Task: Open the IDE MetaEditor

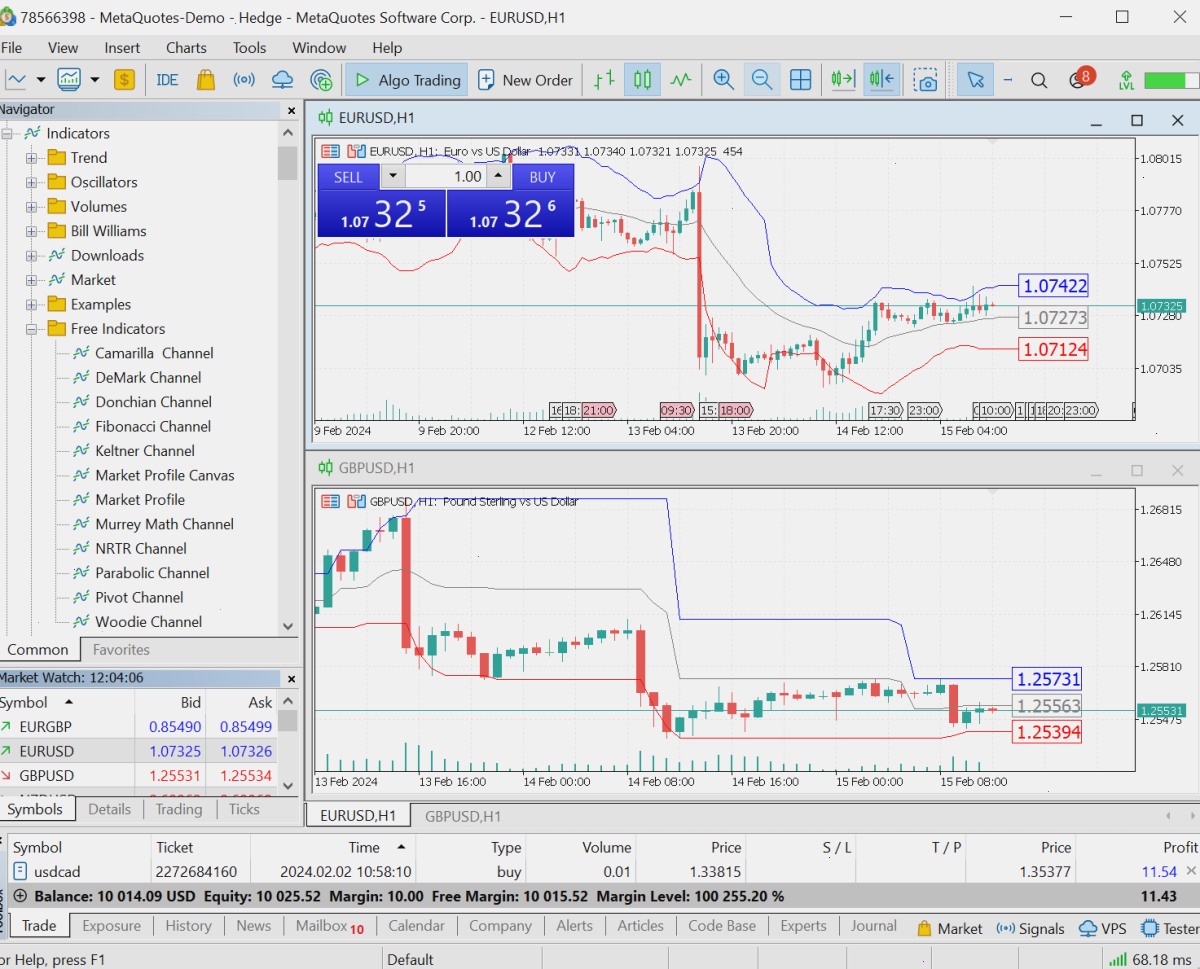Action: [x=167, y=80]
